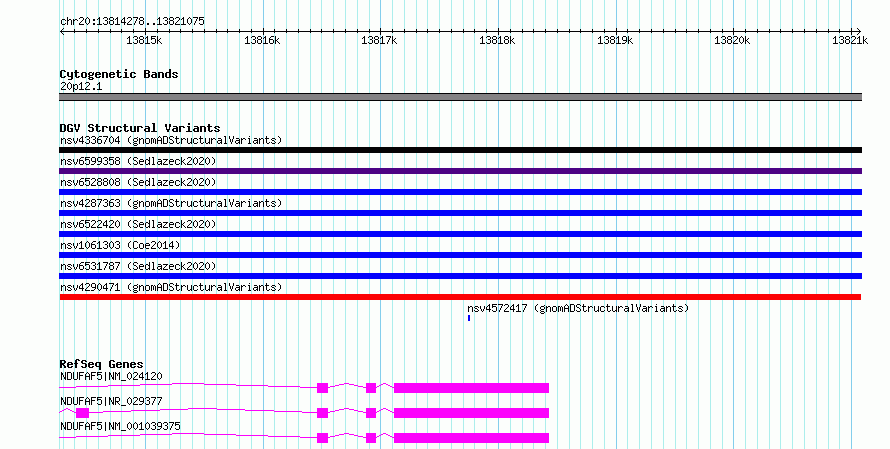Click the RefSeq Genes track title
This screenshot has height=449, width=890.
pos(101,364)
